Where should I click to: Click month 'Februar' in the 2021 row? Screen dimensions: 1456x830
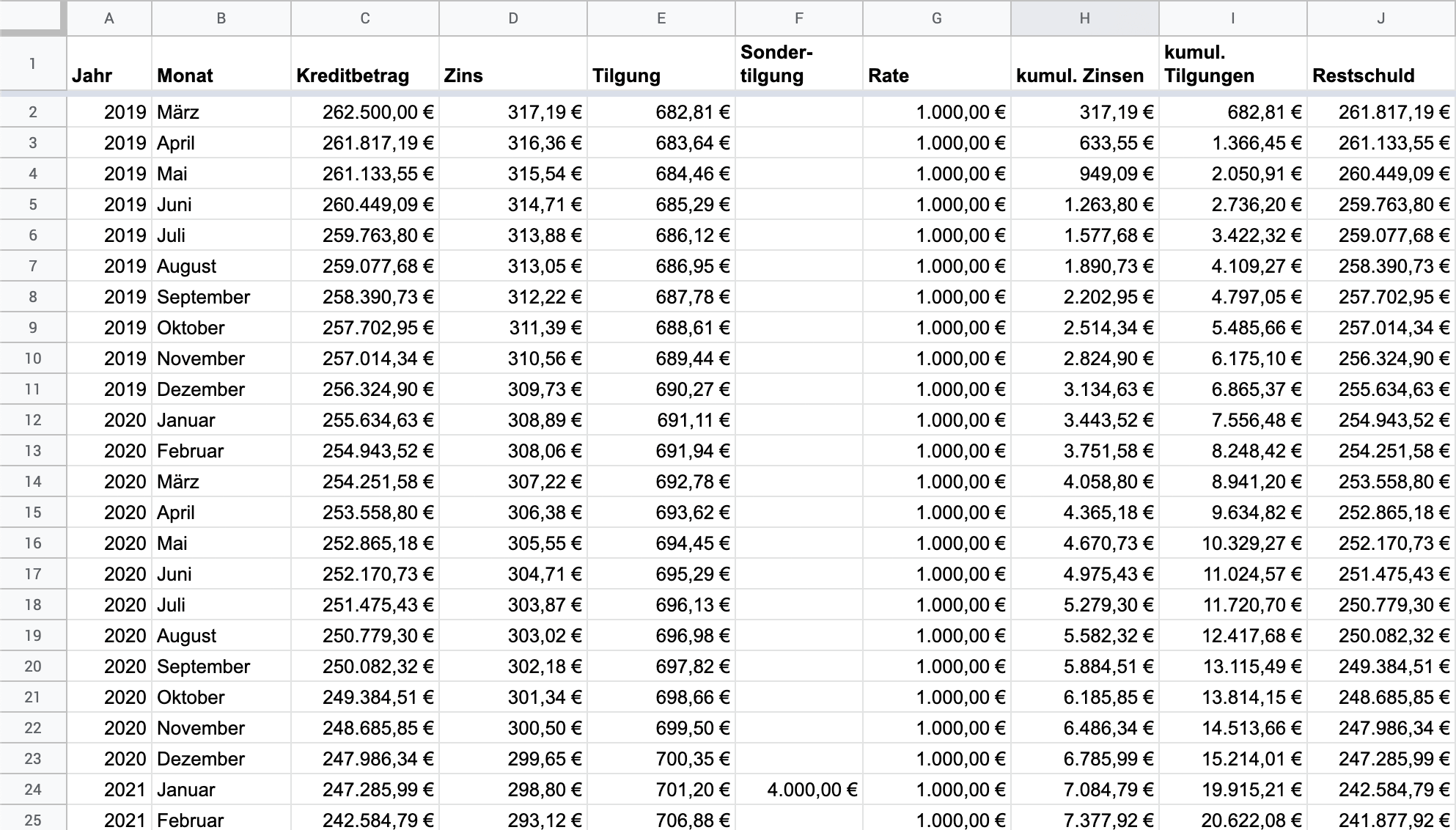[x=221, y=818]
